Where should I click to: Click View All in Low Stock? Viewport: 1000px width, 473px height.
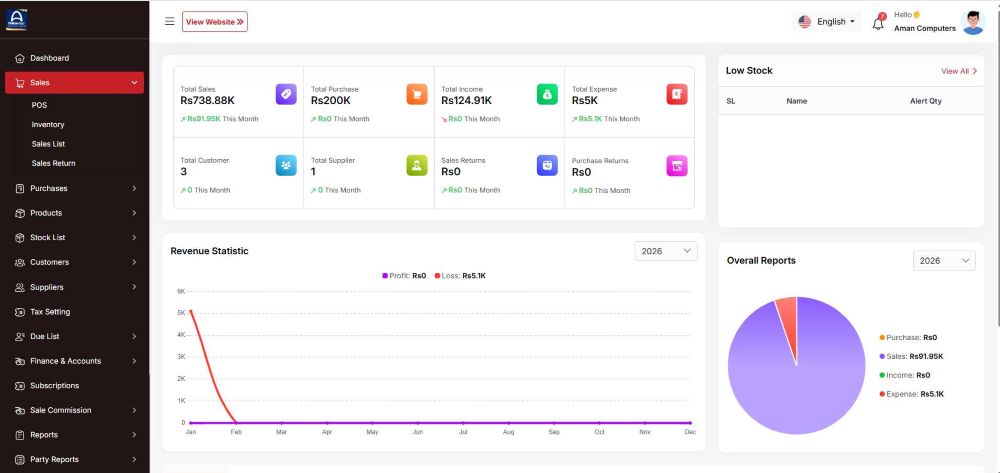[959, 71]
